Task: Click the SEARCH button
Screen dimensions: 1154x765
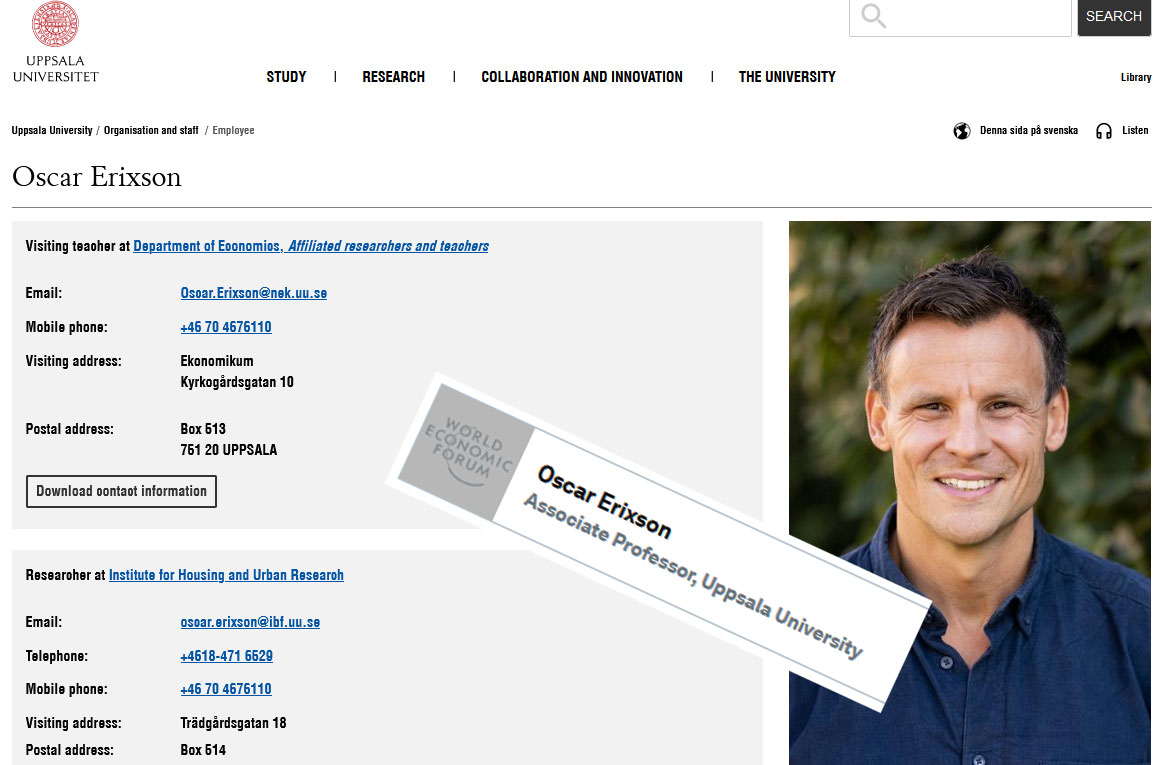Action: coord(1114,16)
